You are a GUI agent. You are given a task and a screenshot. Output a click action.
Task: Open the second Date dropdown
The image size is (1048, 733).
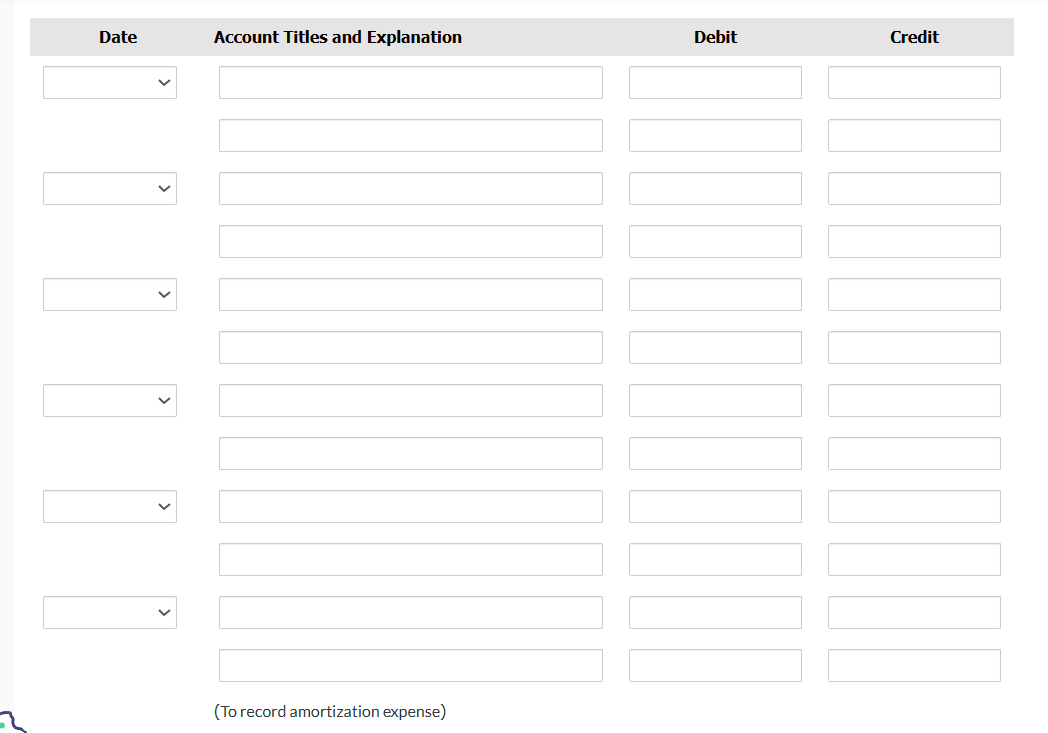110,188
